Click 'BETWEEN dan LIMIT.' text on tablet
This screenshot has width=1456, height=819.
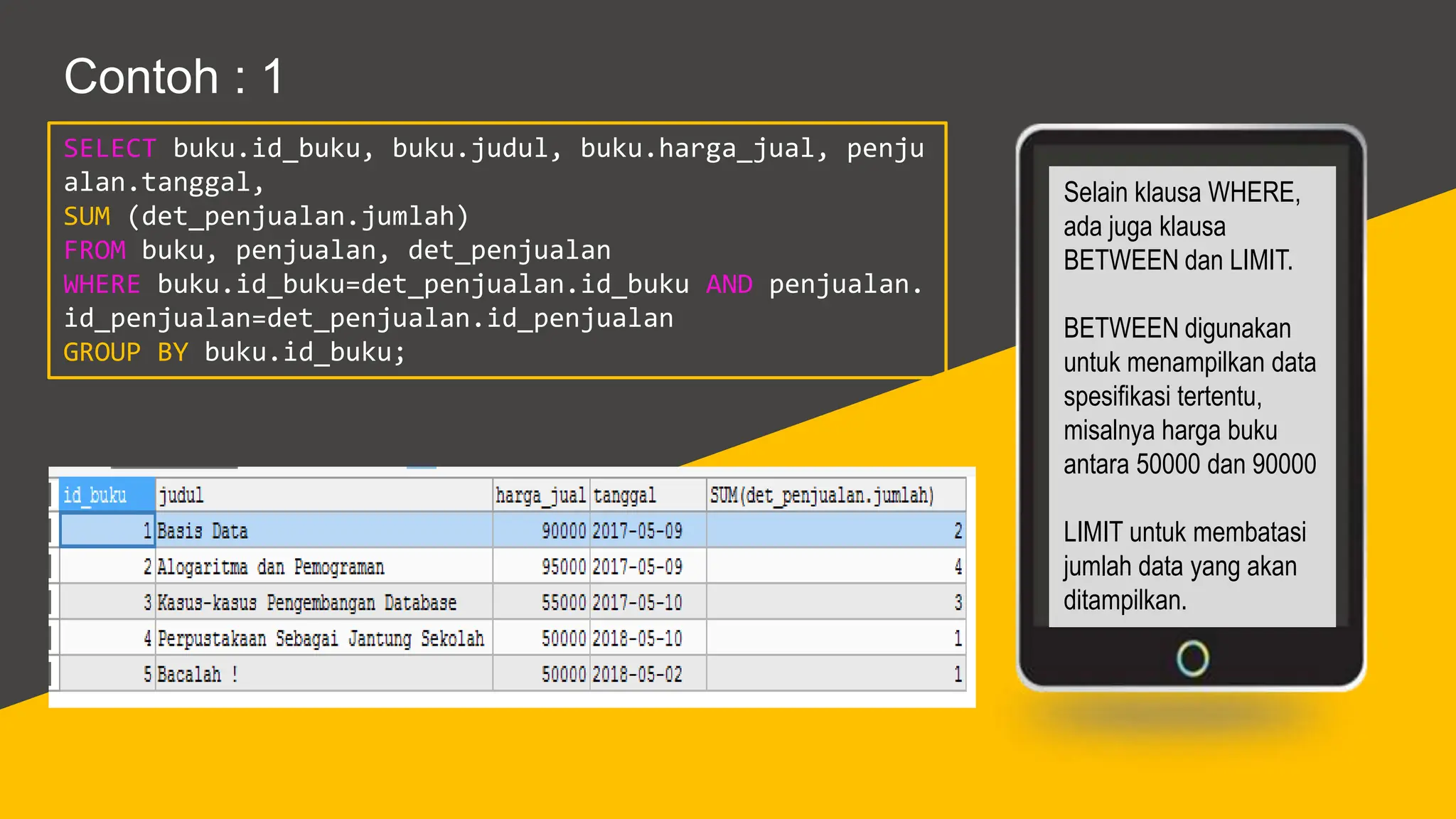point(1178,260)
